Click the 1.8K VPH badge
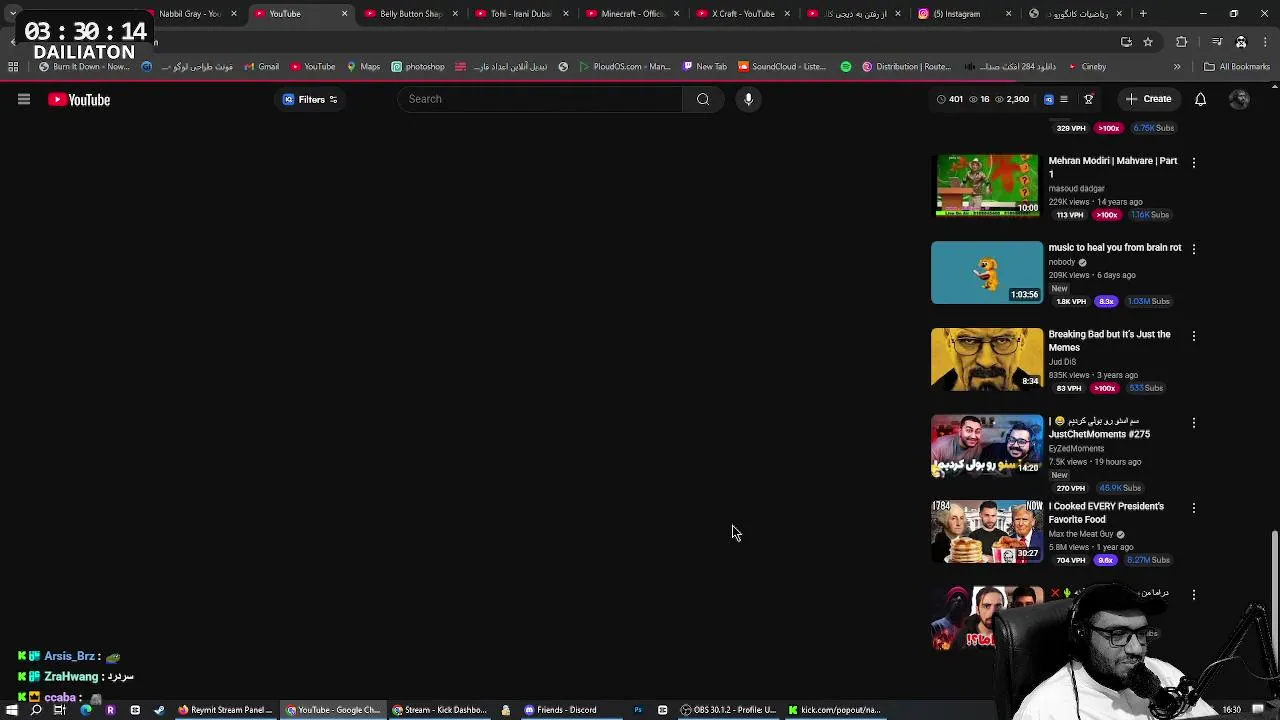Image resolution: width=1280 pixels, height=720 pixels. click(1071, 301)
